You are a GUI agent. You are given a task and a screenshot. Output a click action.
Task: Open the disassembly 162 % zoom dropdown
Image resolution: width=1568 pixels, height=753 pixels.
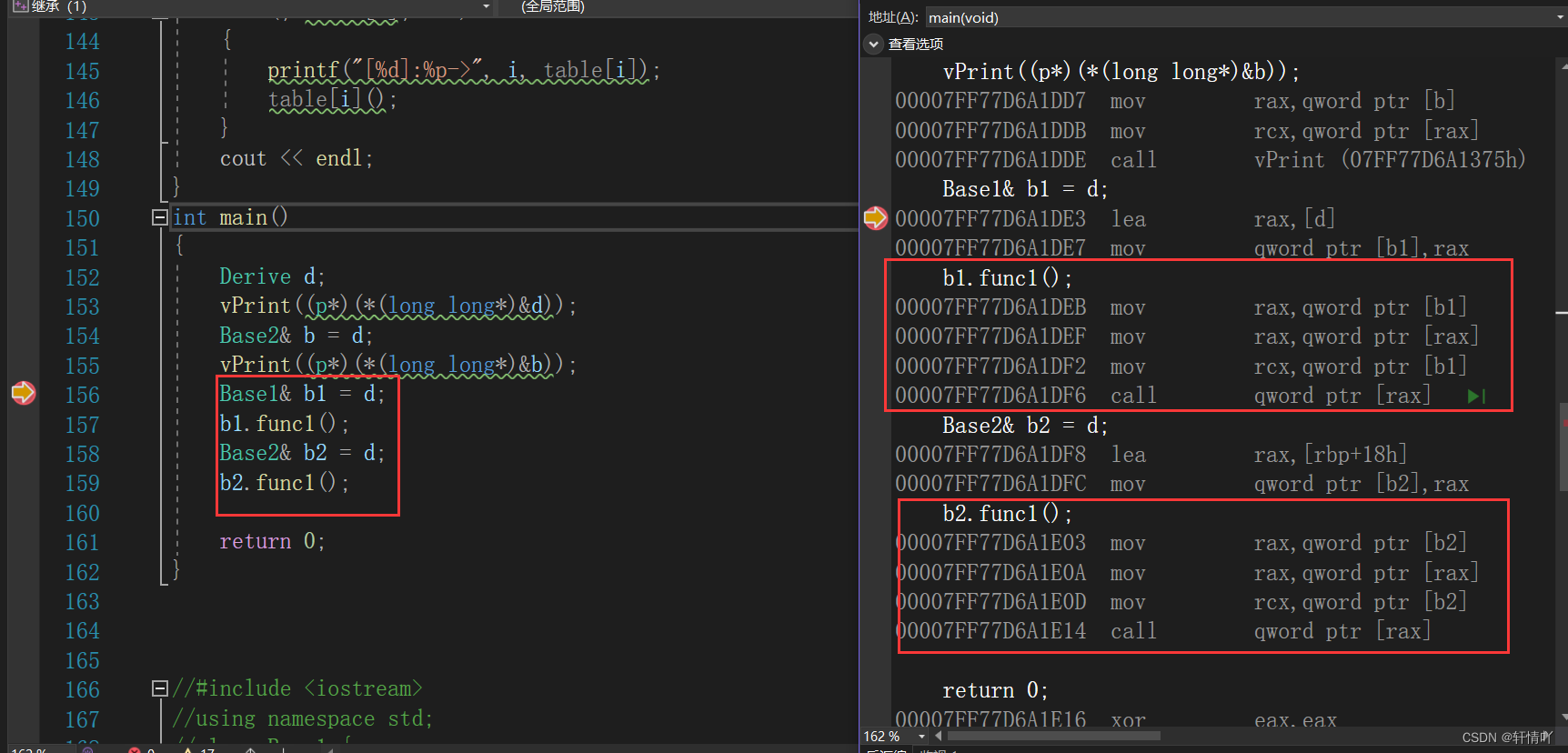click(921, 736)
